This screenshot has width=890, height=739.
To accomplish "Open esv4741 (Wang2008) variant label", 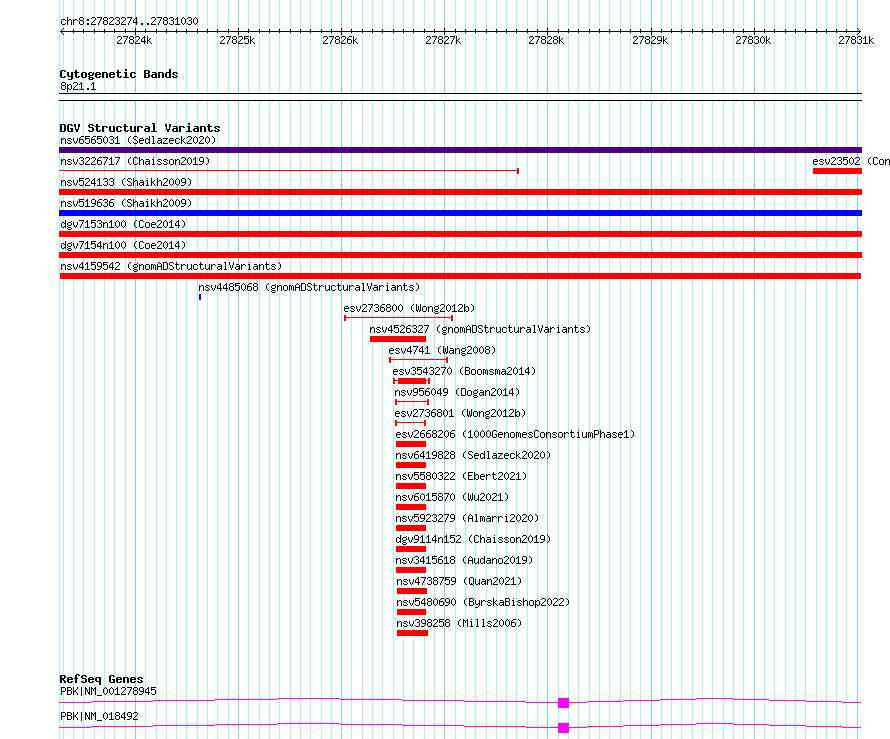I will [442, 350].
